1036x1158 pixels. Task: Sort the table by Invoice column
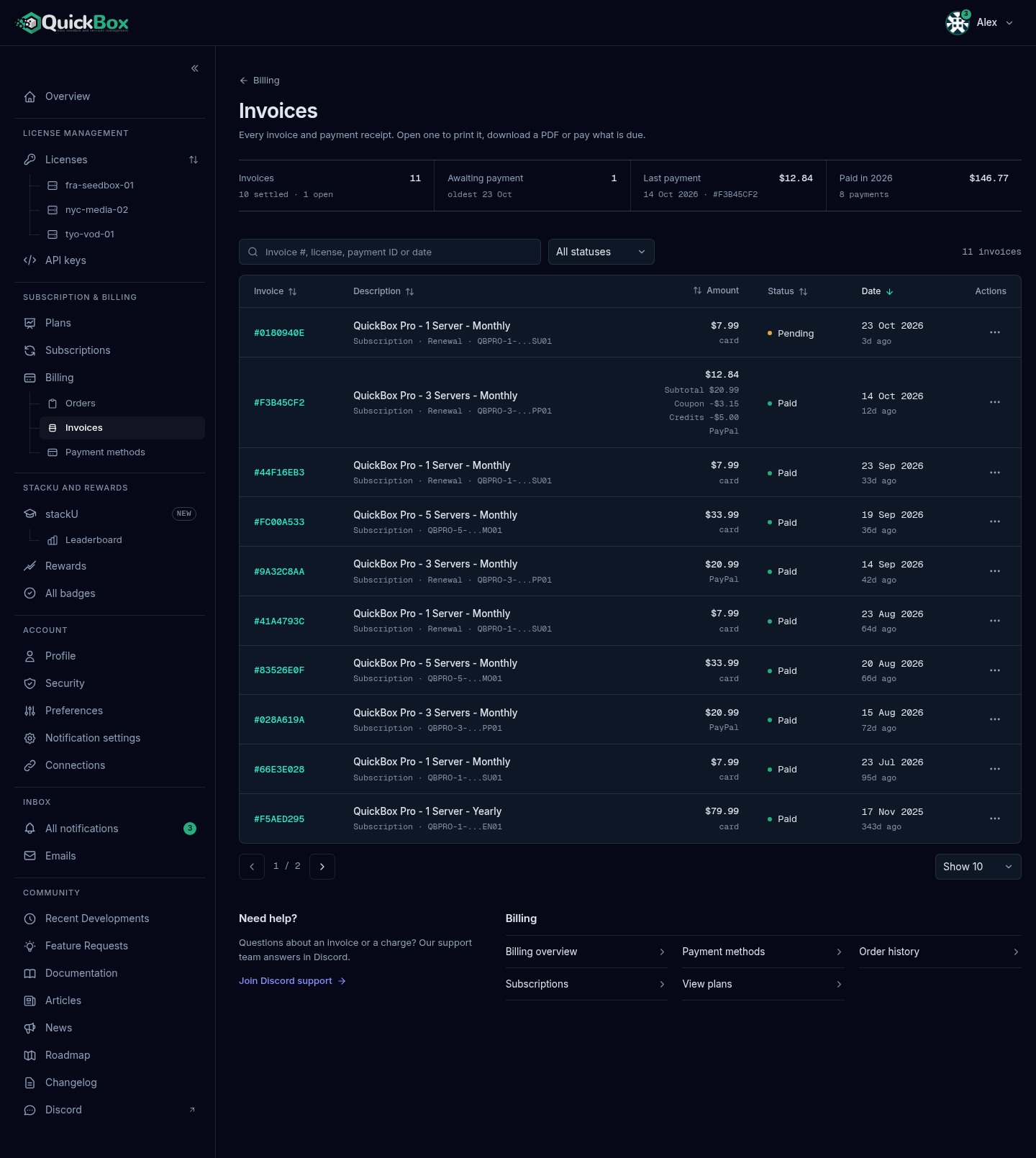coord(275,291)
